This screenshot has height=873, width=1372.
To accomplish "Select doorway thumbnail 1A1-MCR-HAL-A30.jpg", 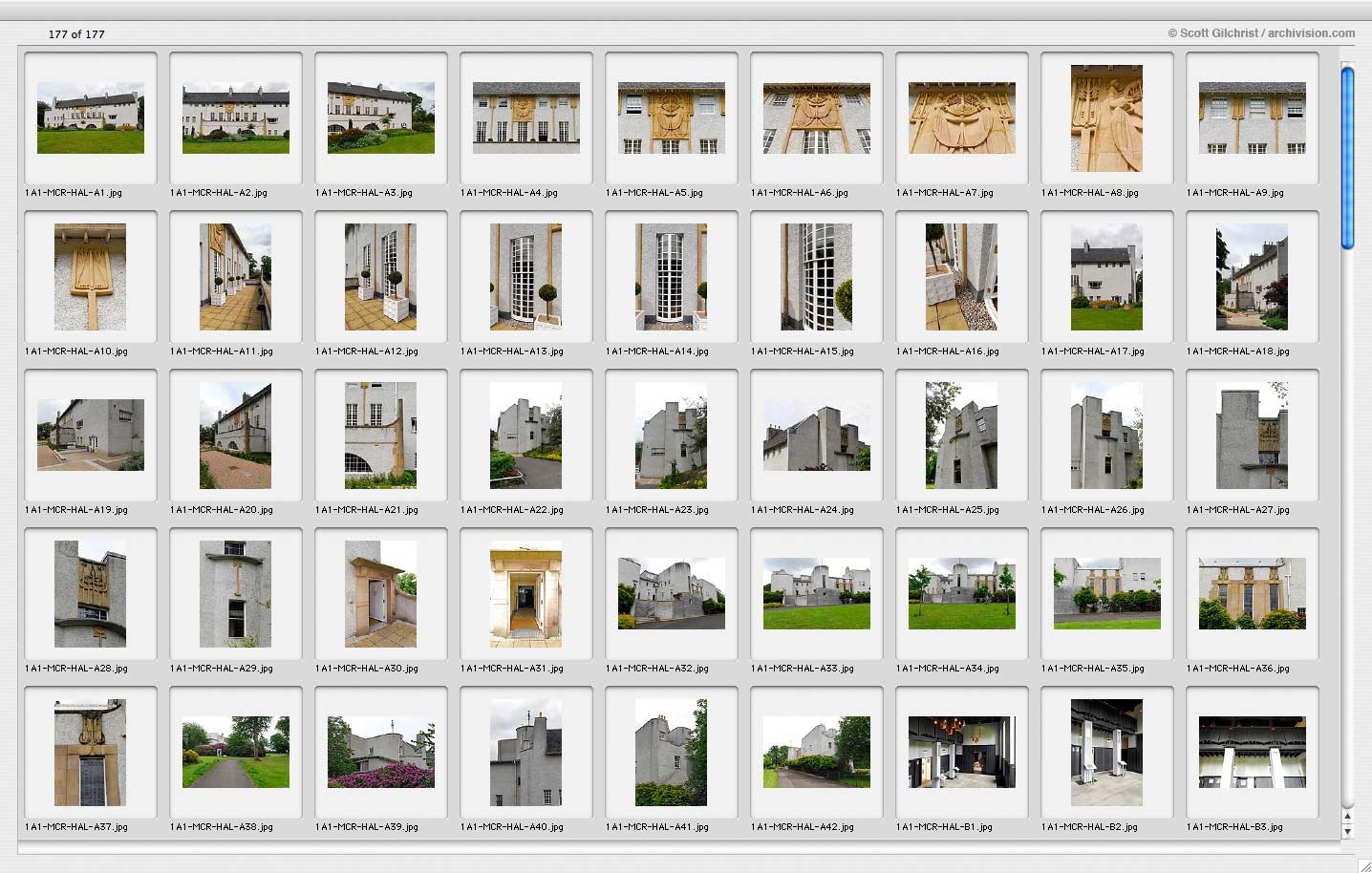I will coord(381,594).
